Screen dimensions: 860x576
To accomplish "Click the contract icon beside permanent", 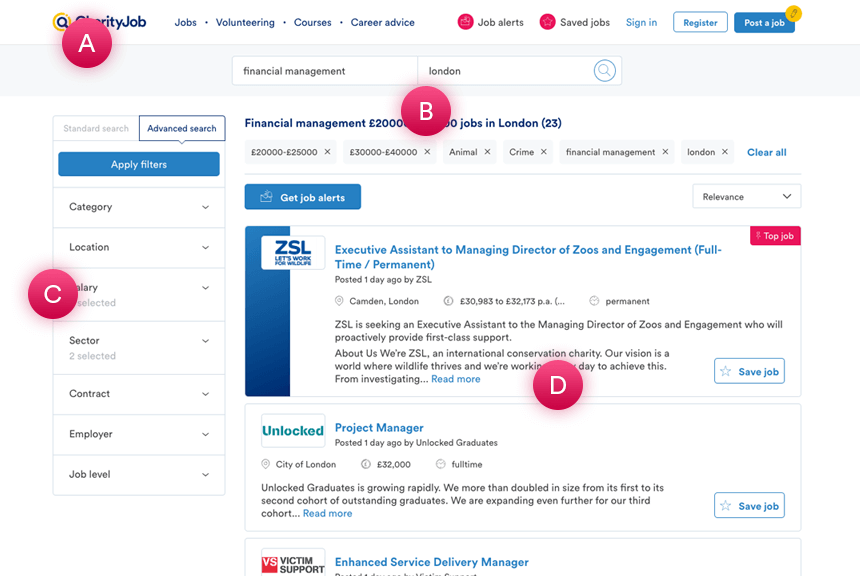I will (594, 301).
